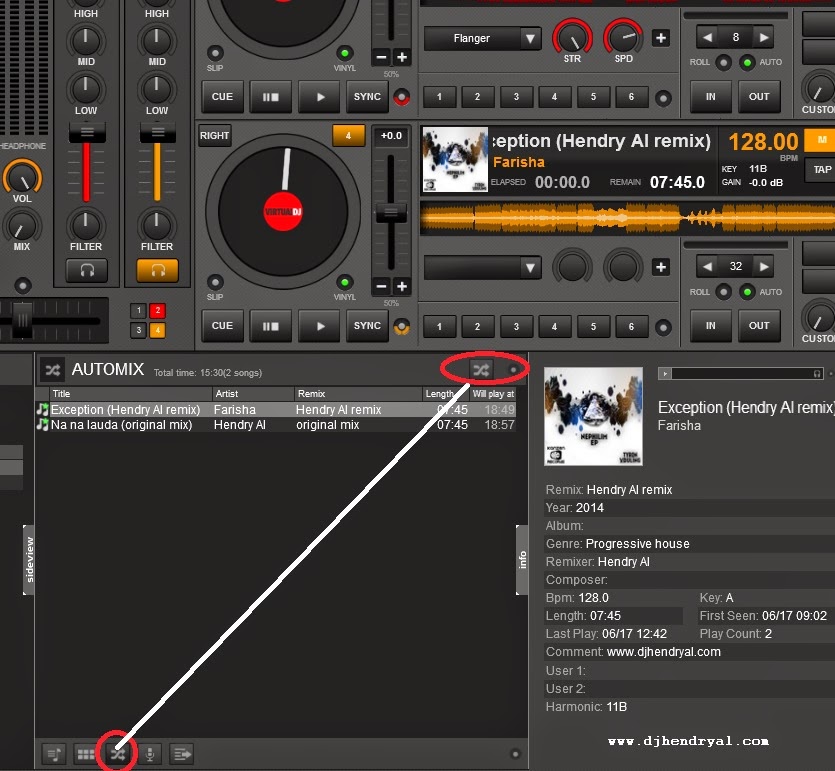Image resolution: width=835 pixels, height=771 pixels.
Task: Open headphone cue for the left deck
Action: point(86,270)
